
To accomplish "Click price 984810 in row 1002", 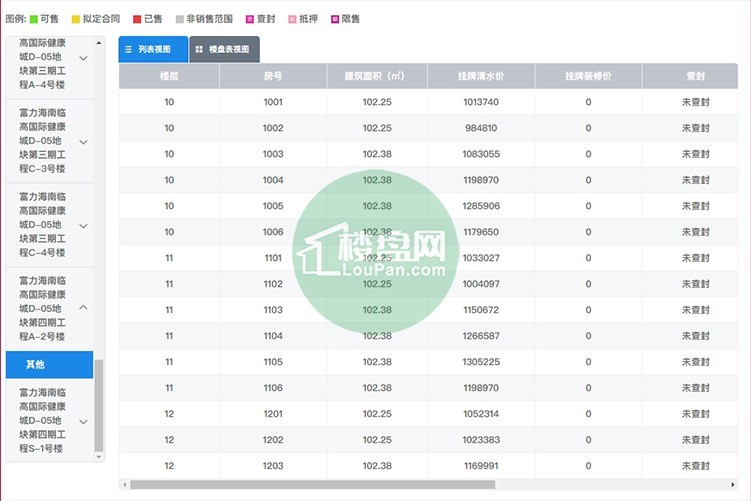I will click(x=481, y=128).
